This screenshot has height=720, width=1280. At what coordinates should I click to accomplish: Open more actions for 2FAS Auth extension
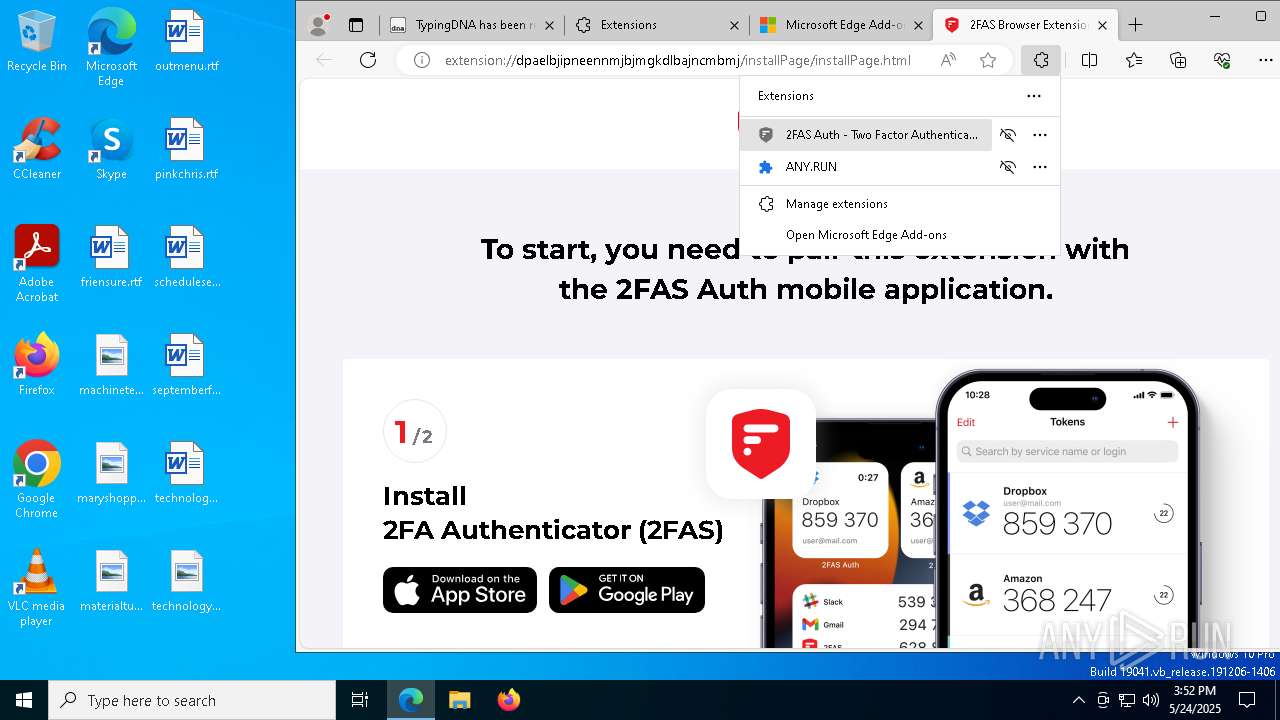(1040, 135)
